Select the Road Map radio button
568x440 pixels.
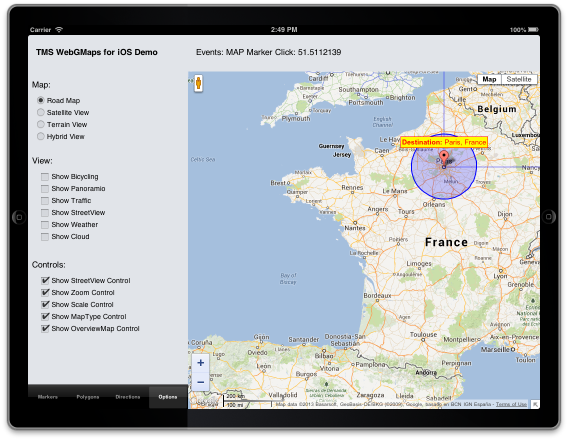(41, 100)
